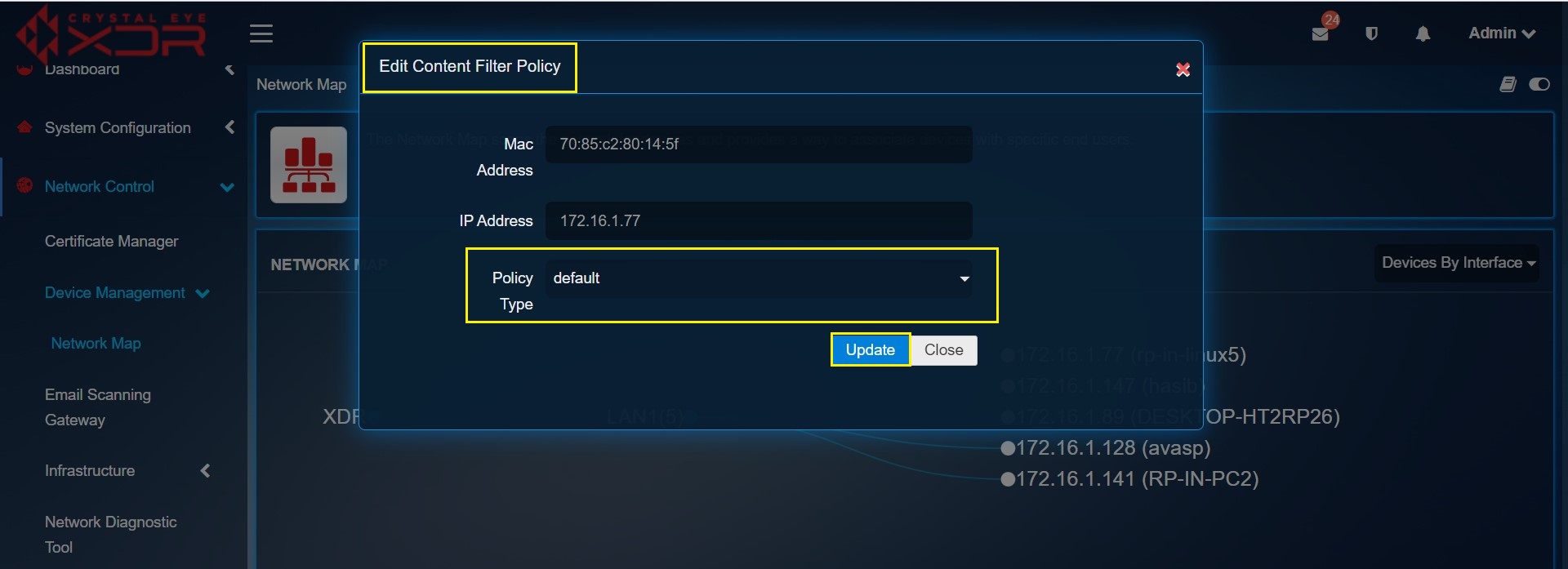Click the Network Map application icon
The height and width of the screenshot is (569, 1568).
309,165
